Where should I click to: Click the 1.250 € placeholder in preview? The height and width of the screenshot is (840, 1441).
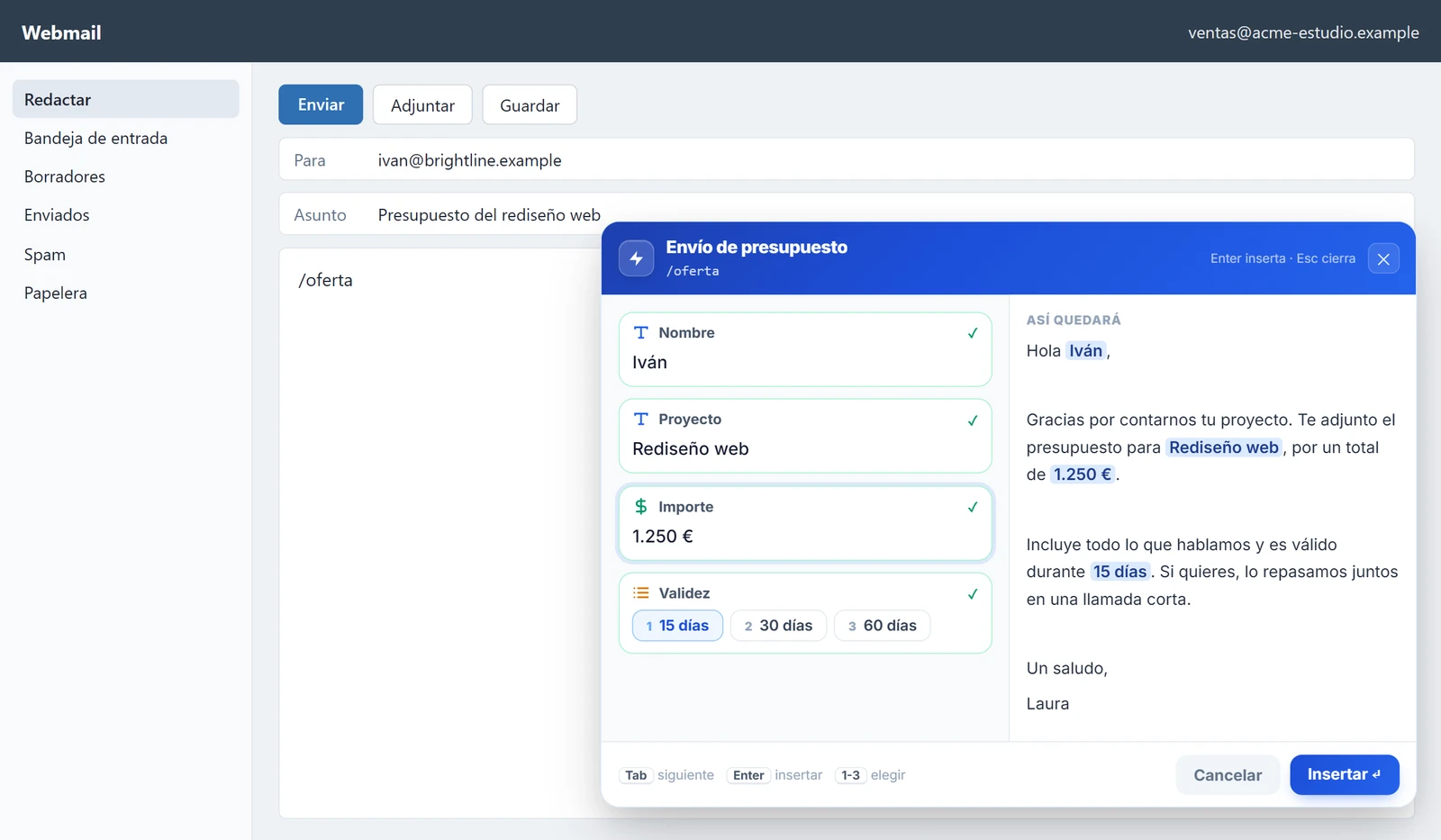(x=1083, y=474)
